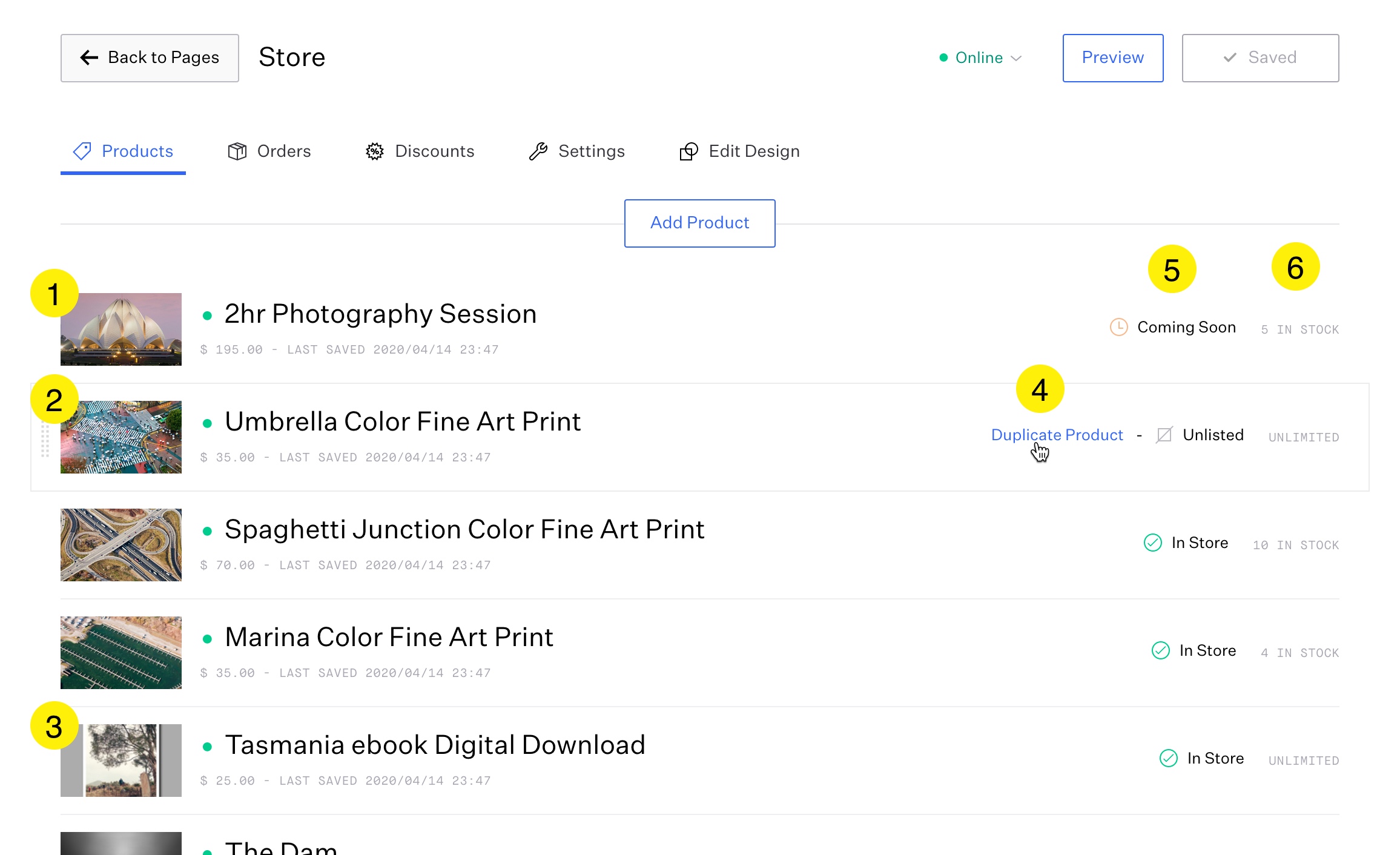This screenshot has width=1400, height=855.
Task: Click the chevron next to Online
Action: [x=1017, y=59]
